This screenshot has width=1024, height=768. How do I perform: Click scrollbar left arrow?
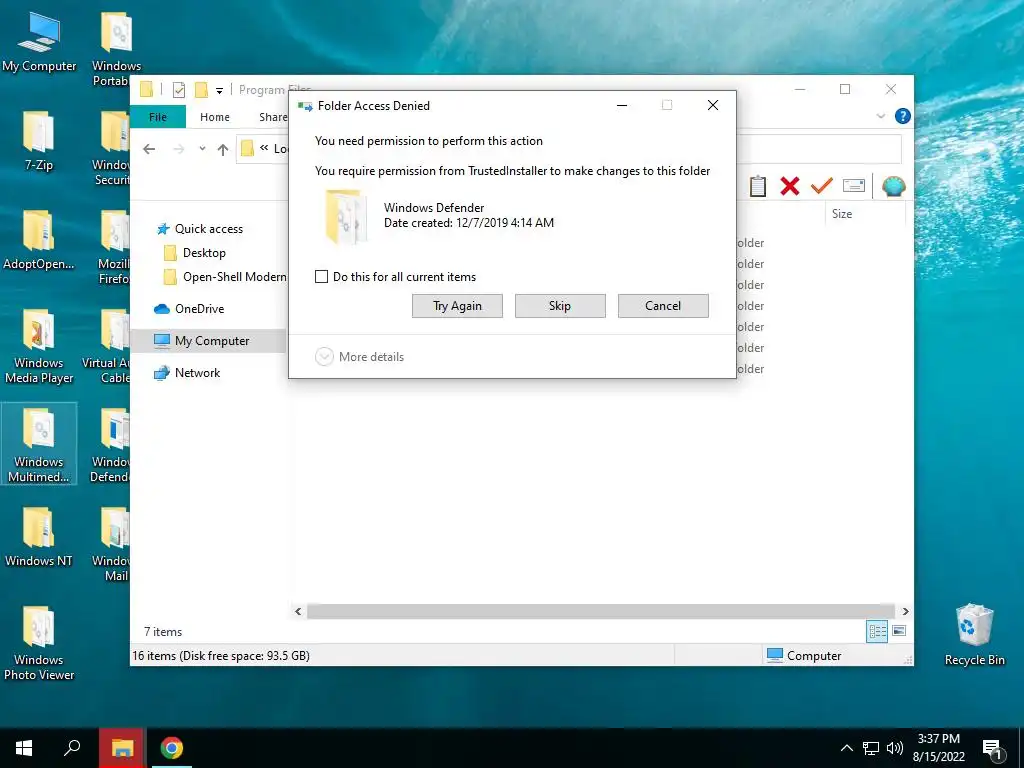298,611
